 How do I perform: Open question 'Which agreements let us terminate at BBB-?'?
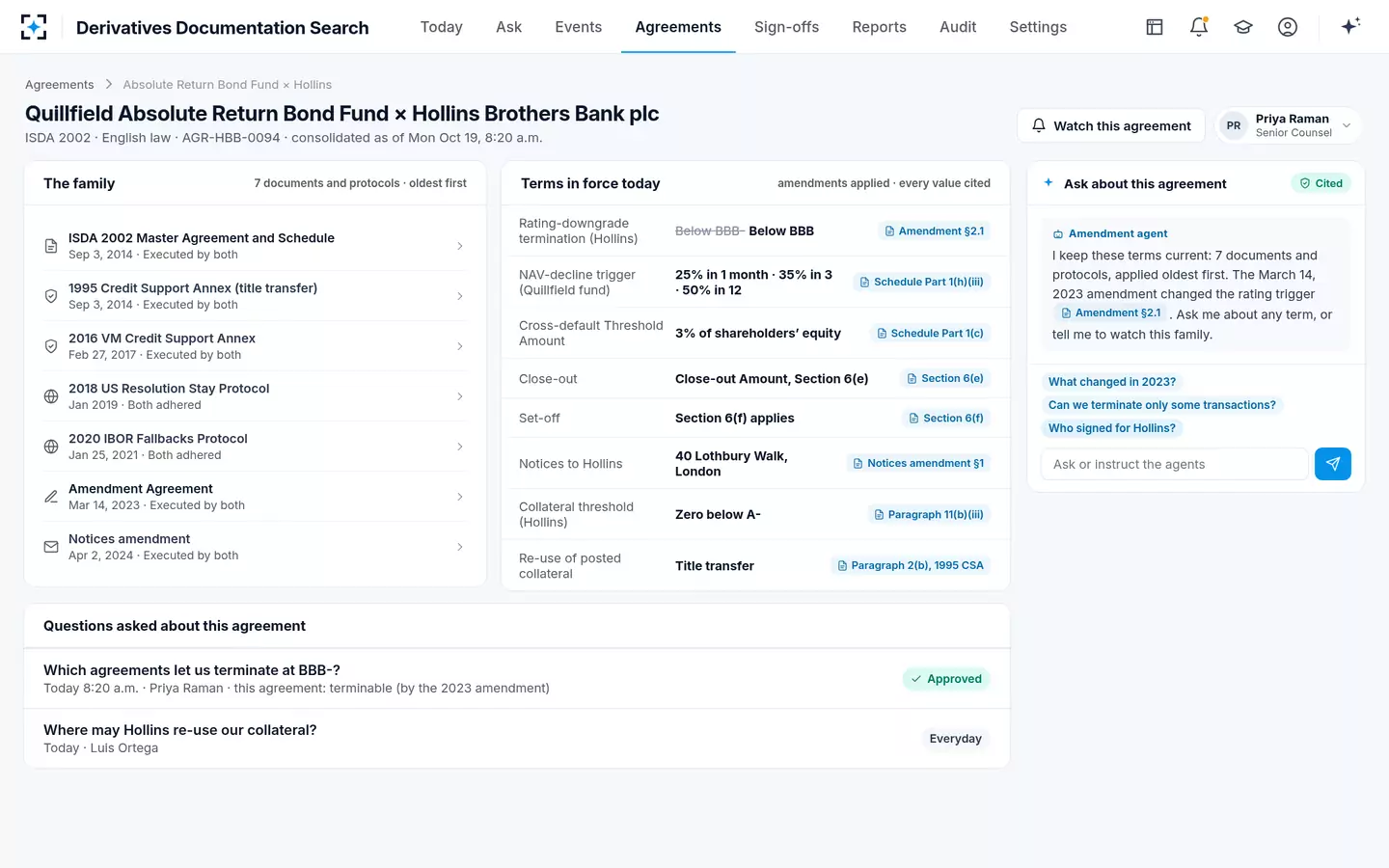tap(517, 679)
